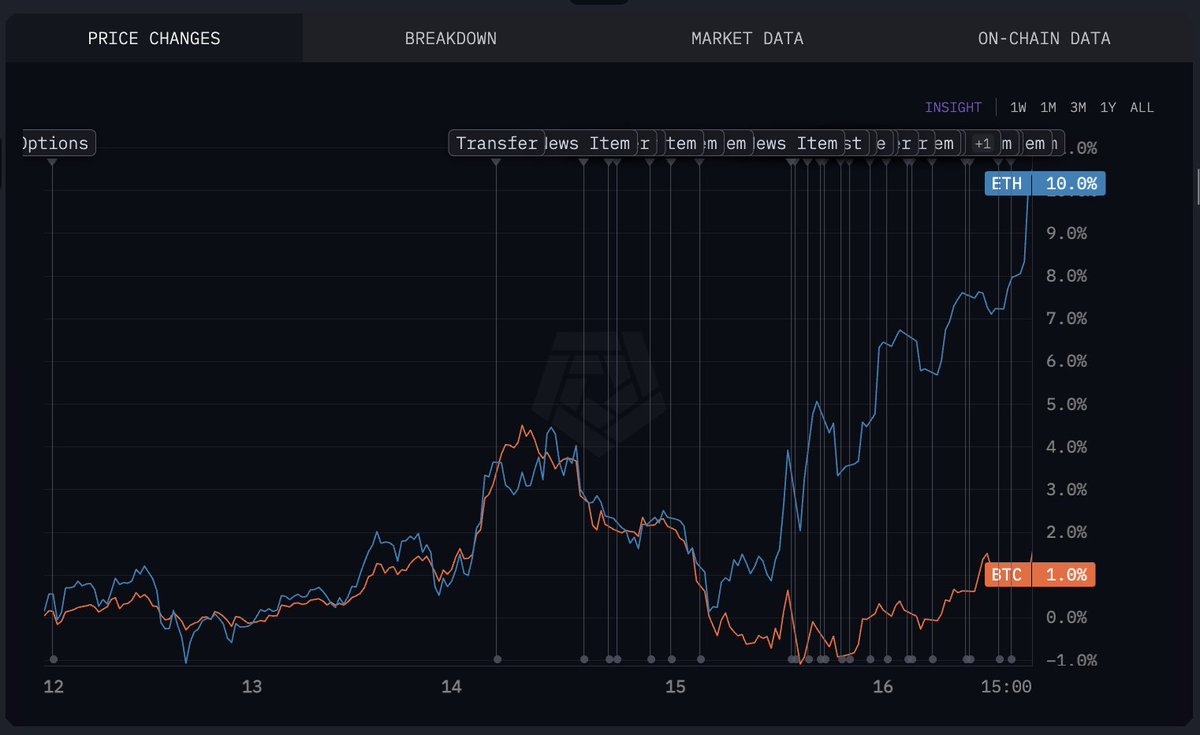Go to the Market Data tab
Screen dimensions: 1200x735
tap(747, 39)
